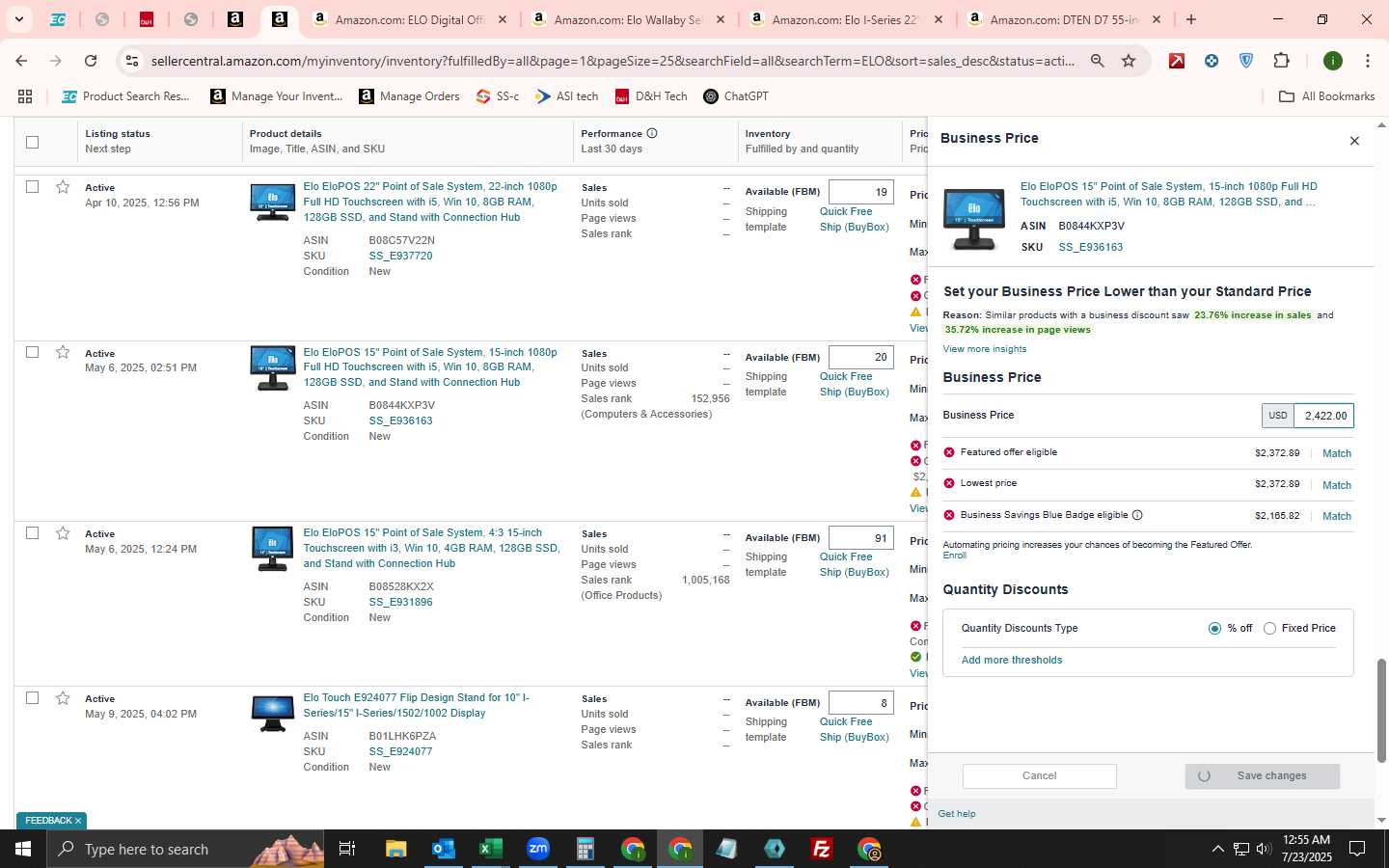Viewport: 1389px width, 868px height.
Task: Open Chrome profile avatar
Action: tap(1333, 61)
